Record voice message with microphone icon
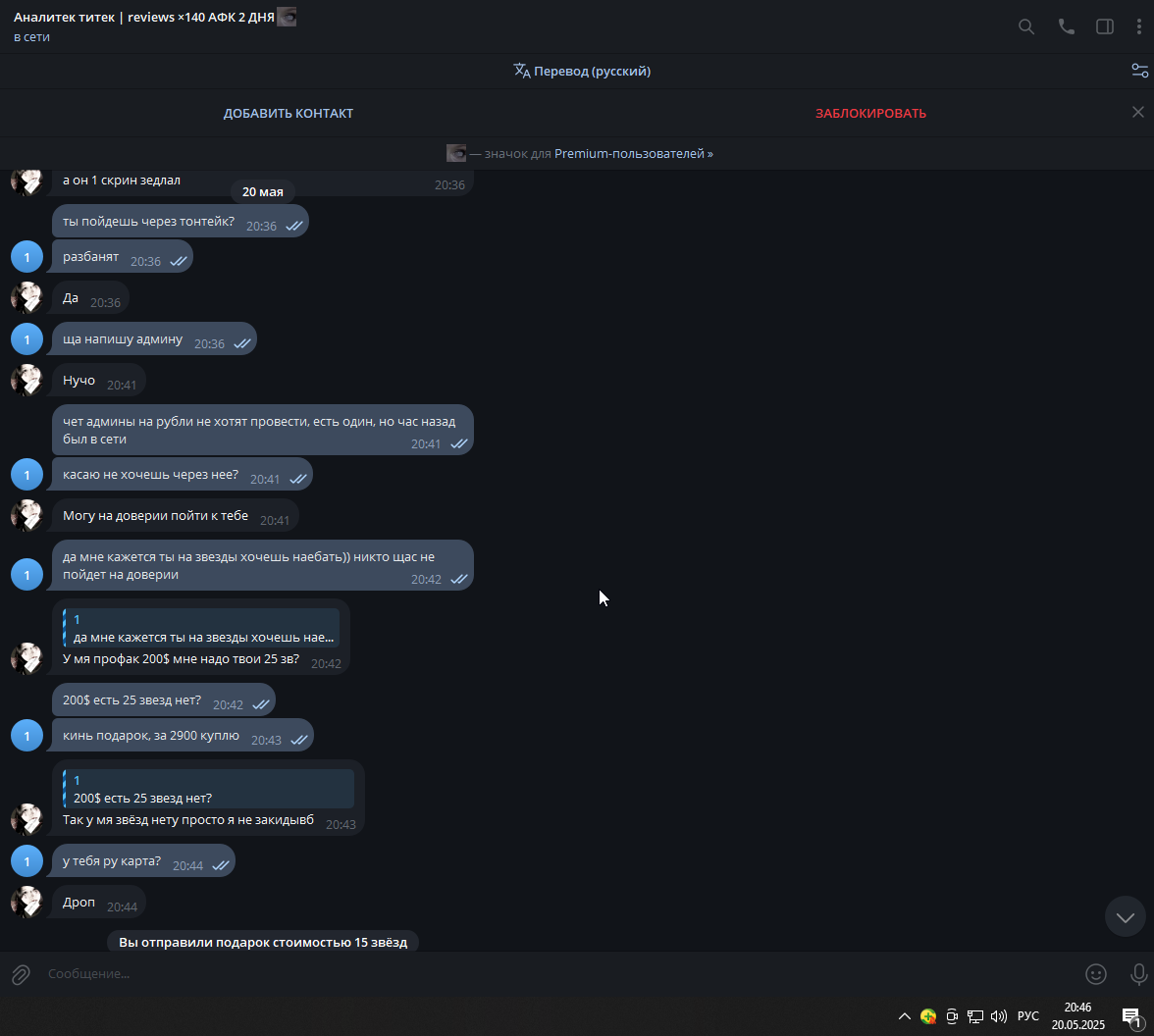1154x1036 pixels. pyautogui.click(x=1138, y=974)
